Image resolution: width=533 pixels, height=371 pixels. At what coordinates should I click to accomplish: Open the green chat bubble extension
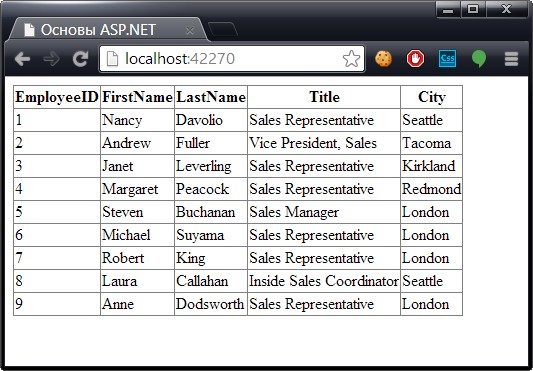point(479,59)
